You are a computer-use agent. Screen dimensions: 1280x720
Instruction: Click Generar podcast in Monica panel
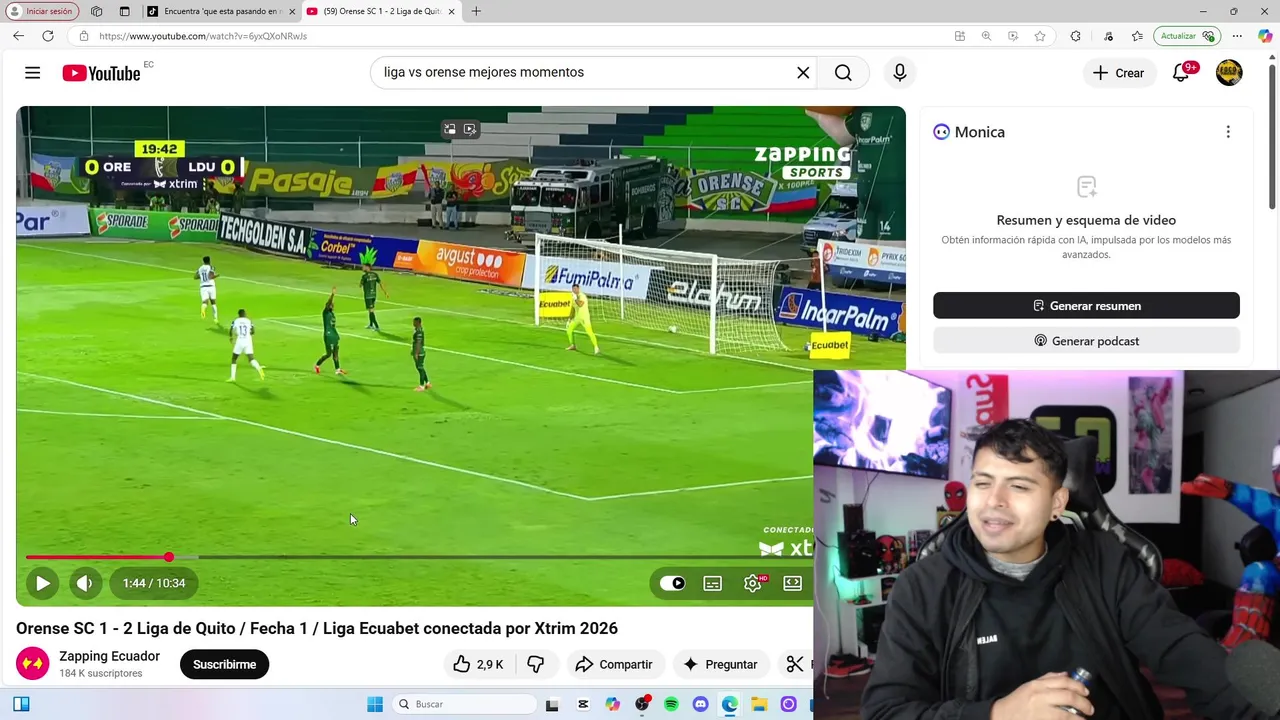pyautogui.click(x=1086, y=341)
